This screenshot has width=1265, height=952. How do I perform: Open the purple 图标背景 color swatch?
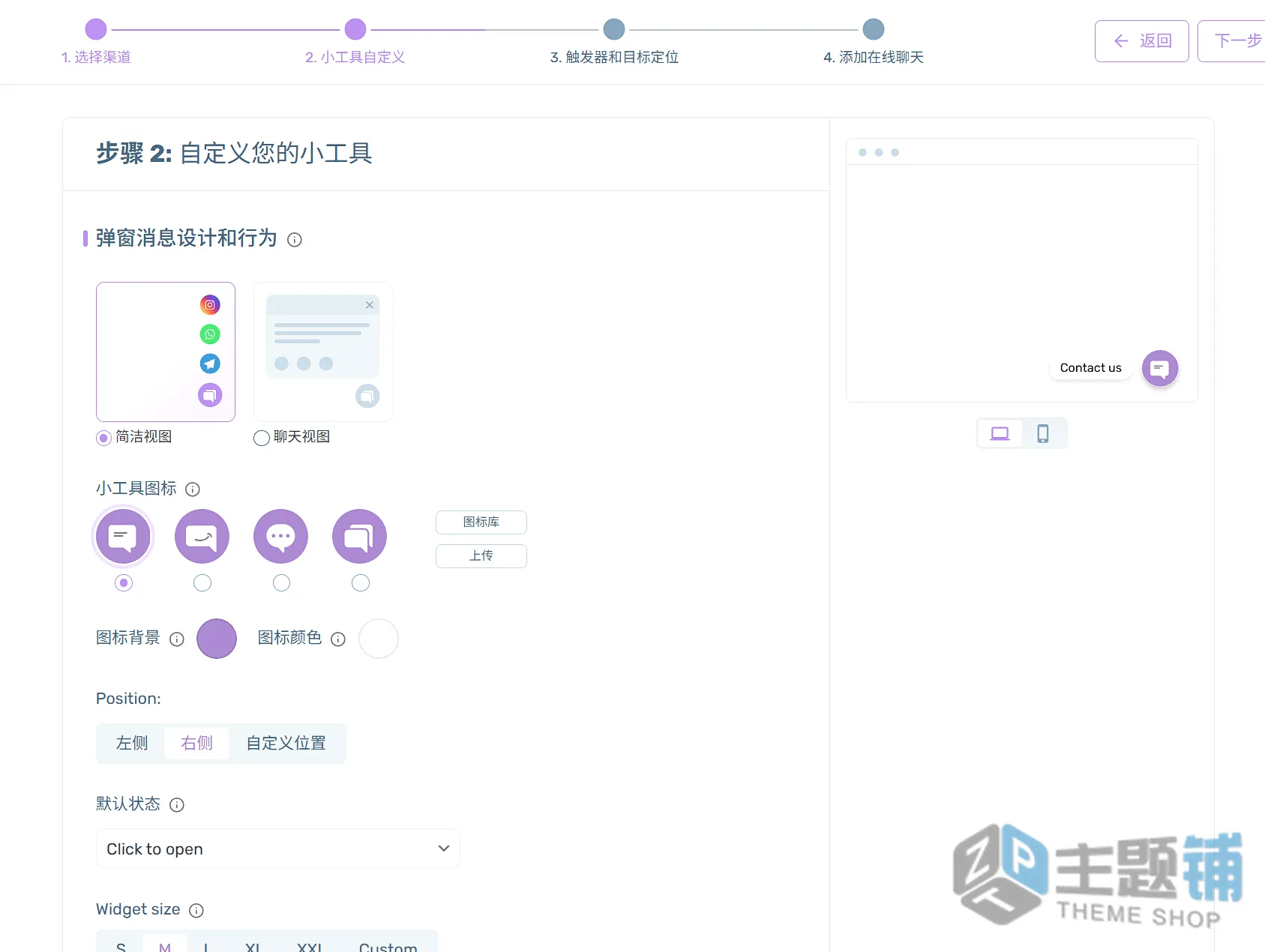[217, 639]
